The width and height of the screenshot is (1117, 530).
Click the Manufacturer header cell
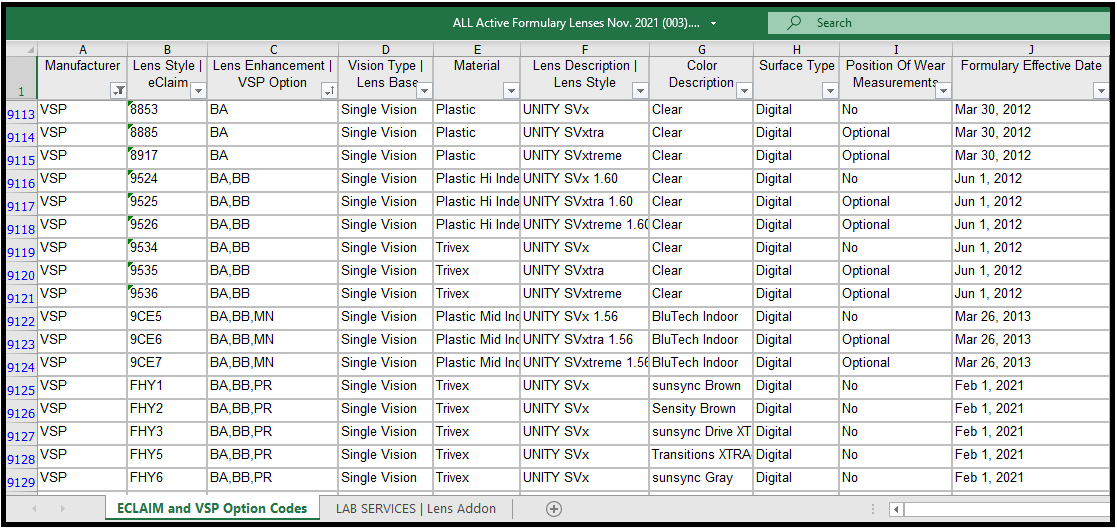point(83,78)
